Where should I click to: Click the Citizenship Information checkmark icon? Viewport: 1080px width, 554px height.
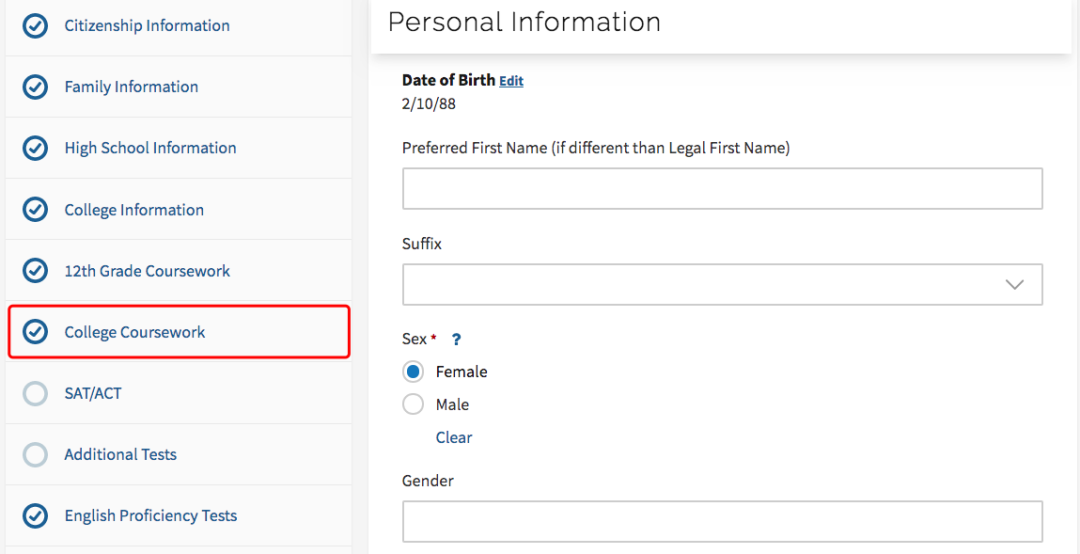point(35,26)
